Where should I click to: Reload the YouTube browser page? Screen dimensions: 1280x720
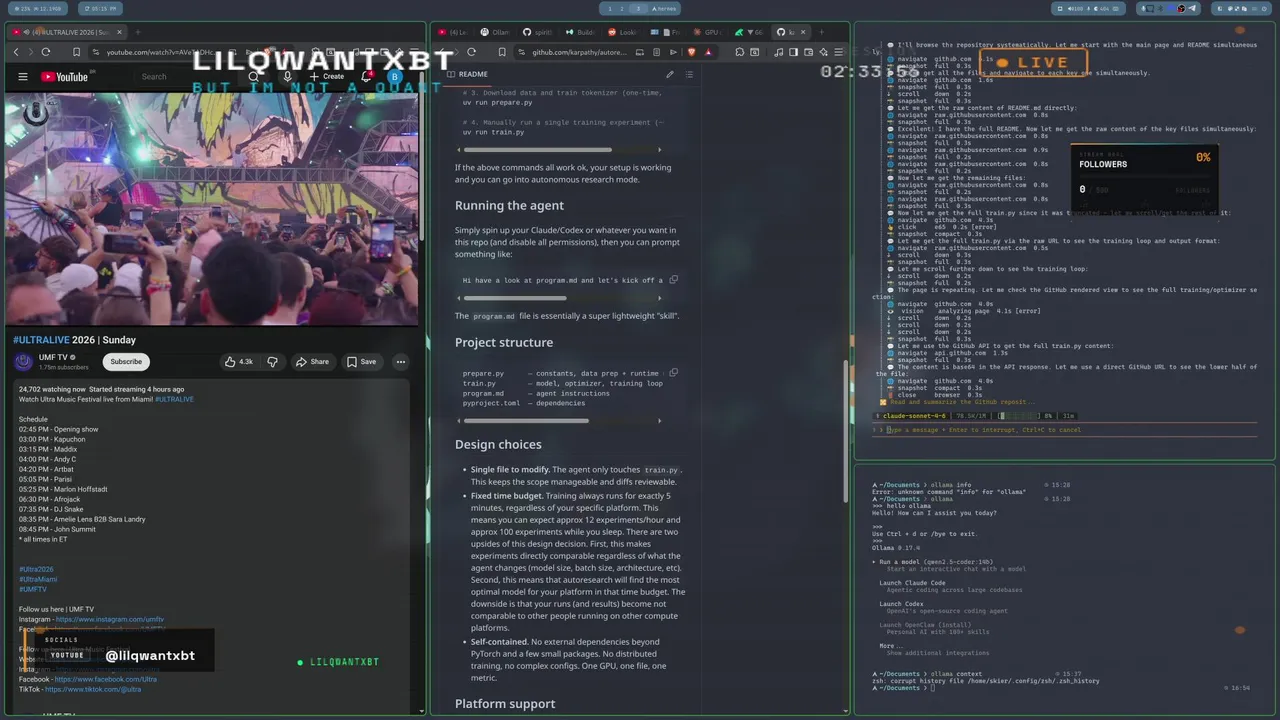[46, 52]
